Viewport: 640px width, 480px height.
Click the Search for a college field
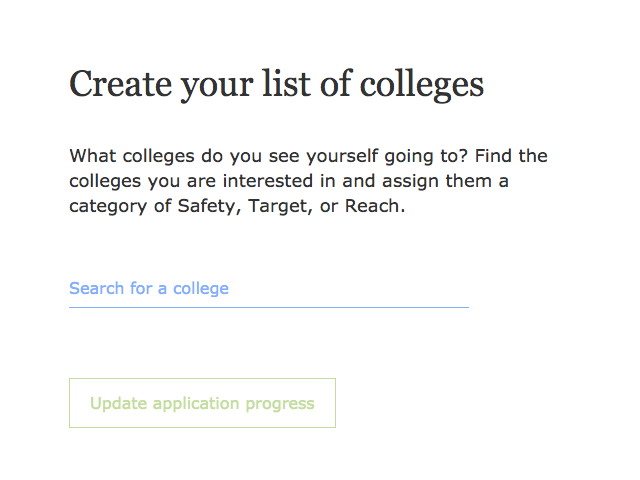point(268,289)
